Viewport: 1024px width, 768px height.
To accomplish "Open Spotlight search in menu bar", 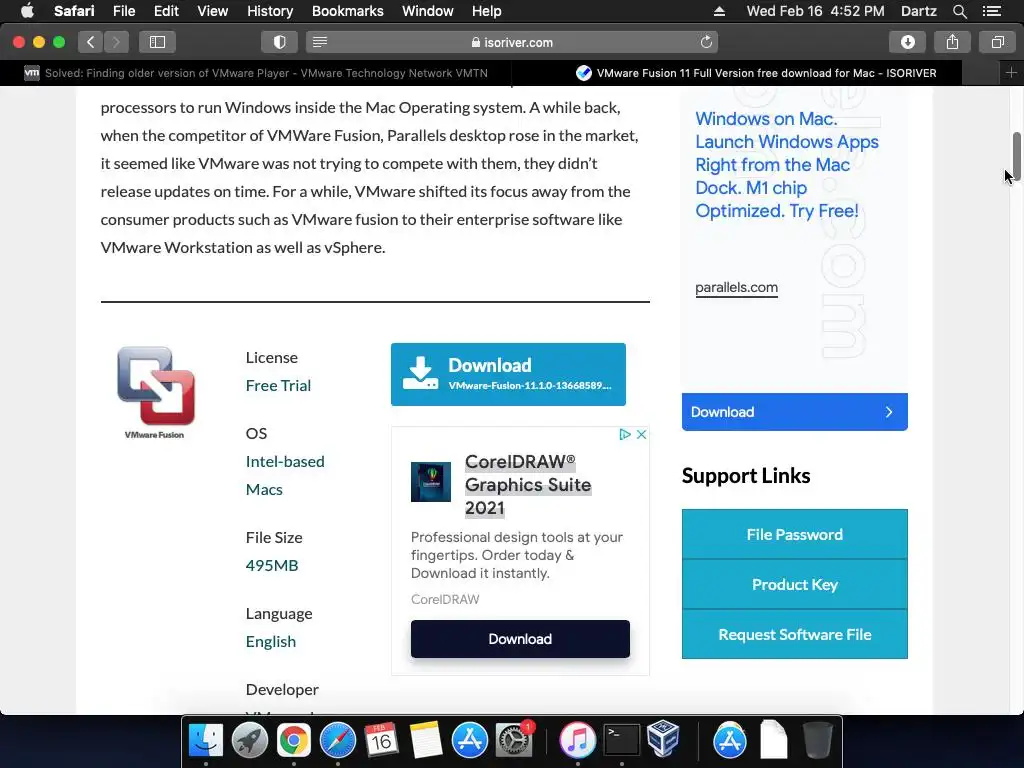I will pyautogui.click(x=959, y=11).
